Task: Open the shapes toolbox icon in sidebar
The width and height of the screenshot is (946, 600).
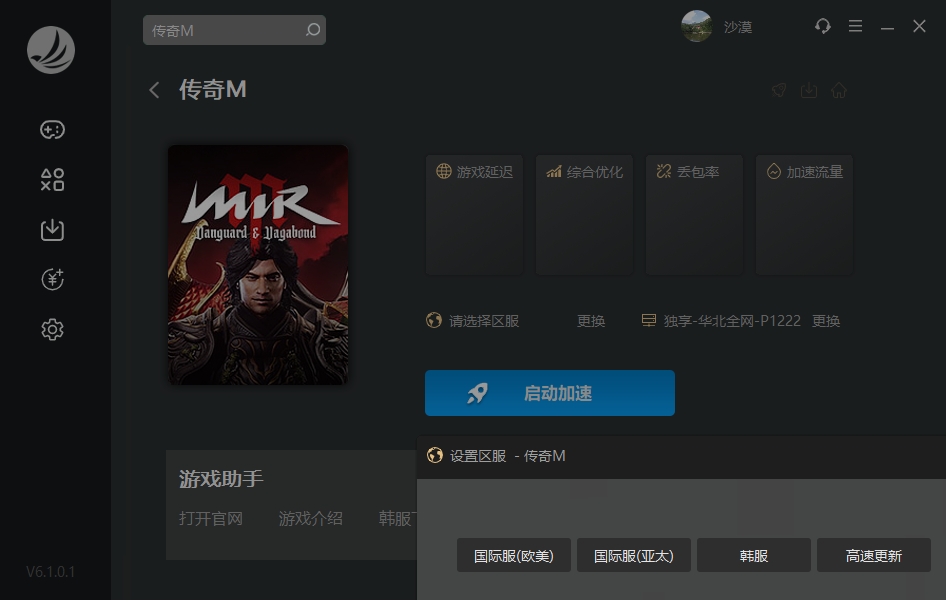Action: coord(52,180)
